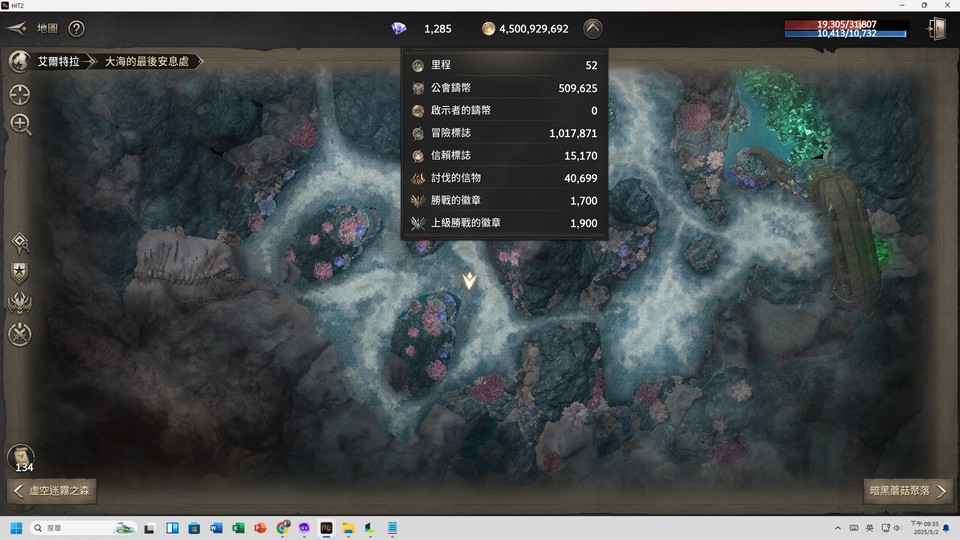
Task: Click the crossed swords round icon
Action: [x=20, y=334]
